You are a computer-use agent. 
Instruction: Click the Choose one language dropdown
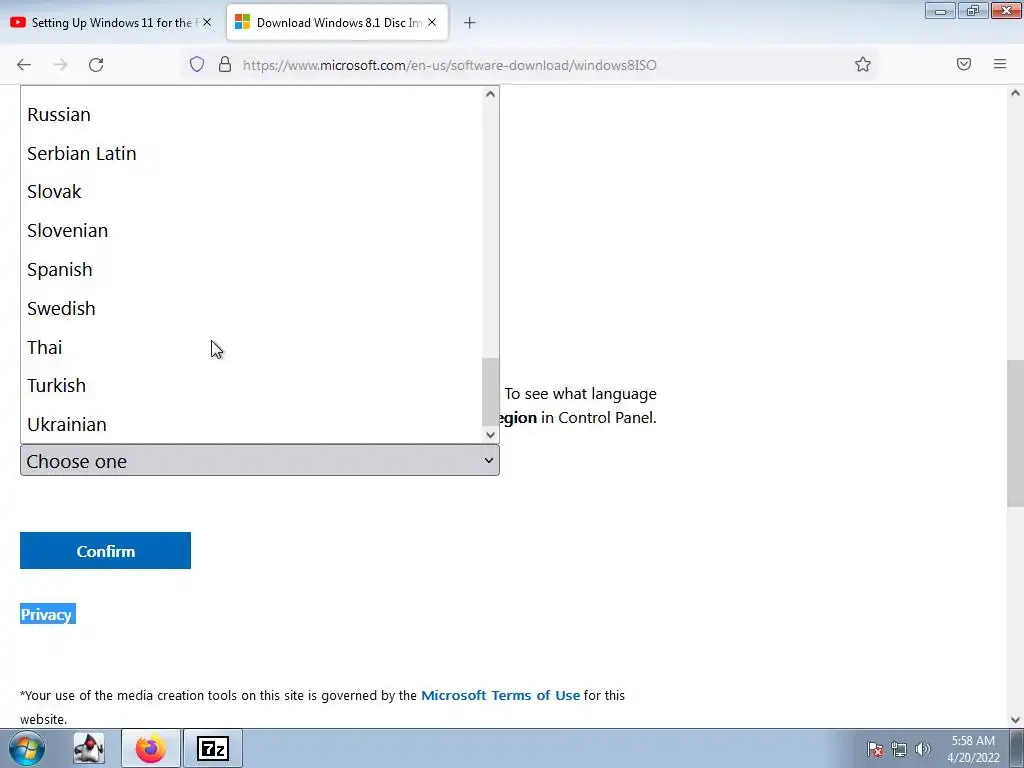pos(260,460)
